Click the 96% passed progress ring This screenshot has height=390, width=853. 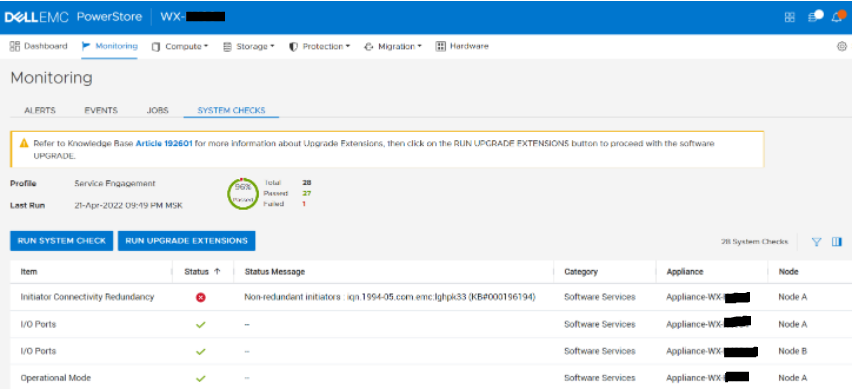tap(243, 193)
